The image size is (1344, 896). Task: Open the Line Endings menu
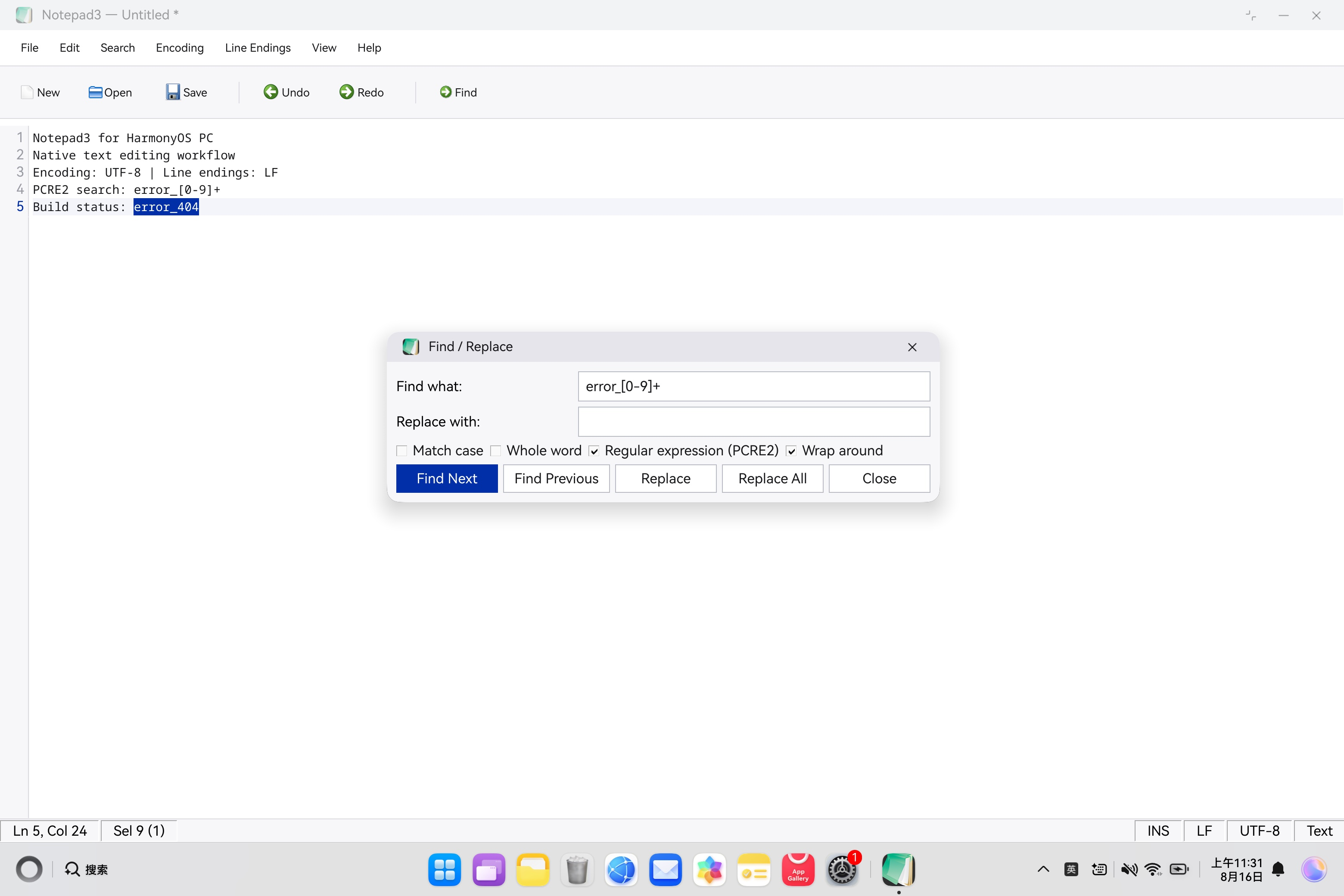(x=258, y=47)
